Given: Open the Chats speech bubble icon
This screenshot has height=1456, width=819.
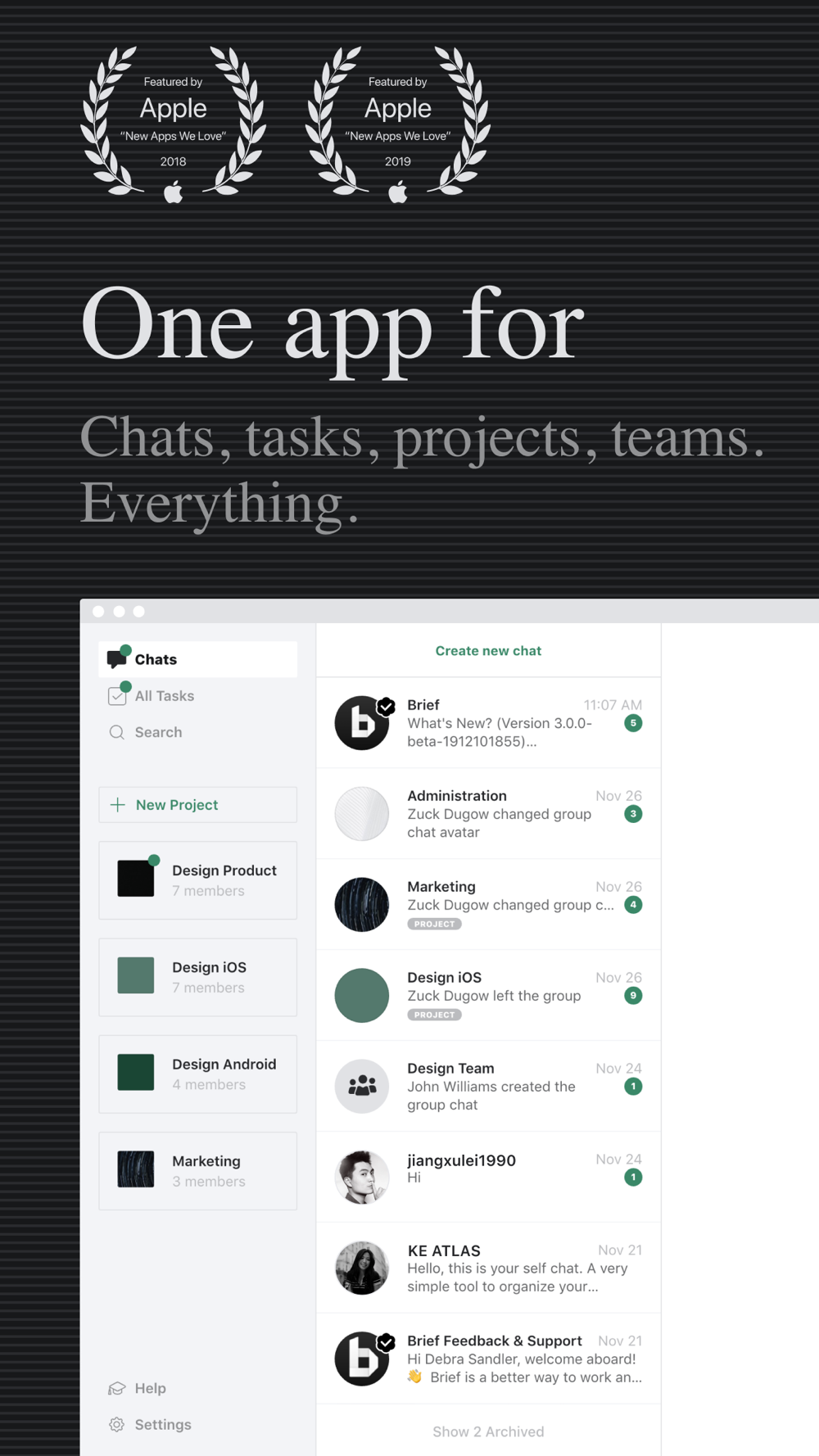Looking at the screenshot, I should 118,658.
